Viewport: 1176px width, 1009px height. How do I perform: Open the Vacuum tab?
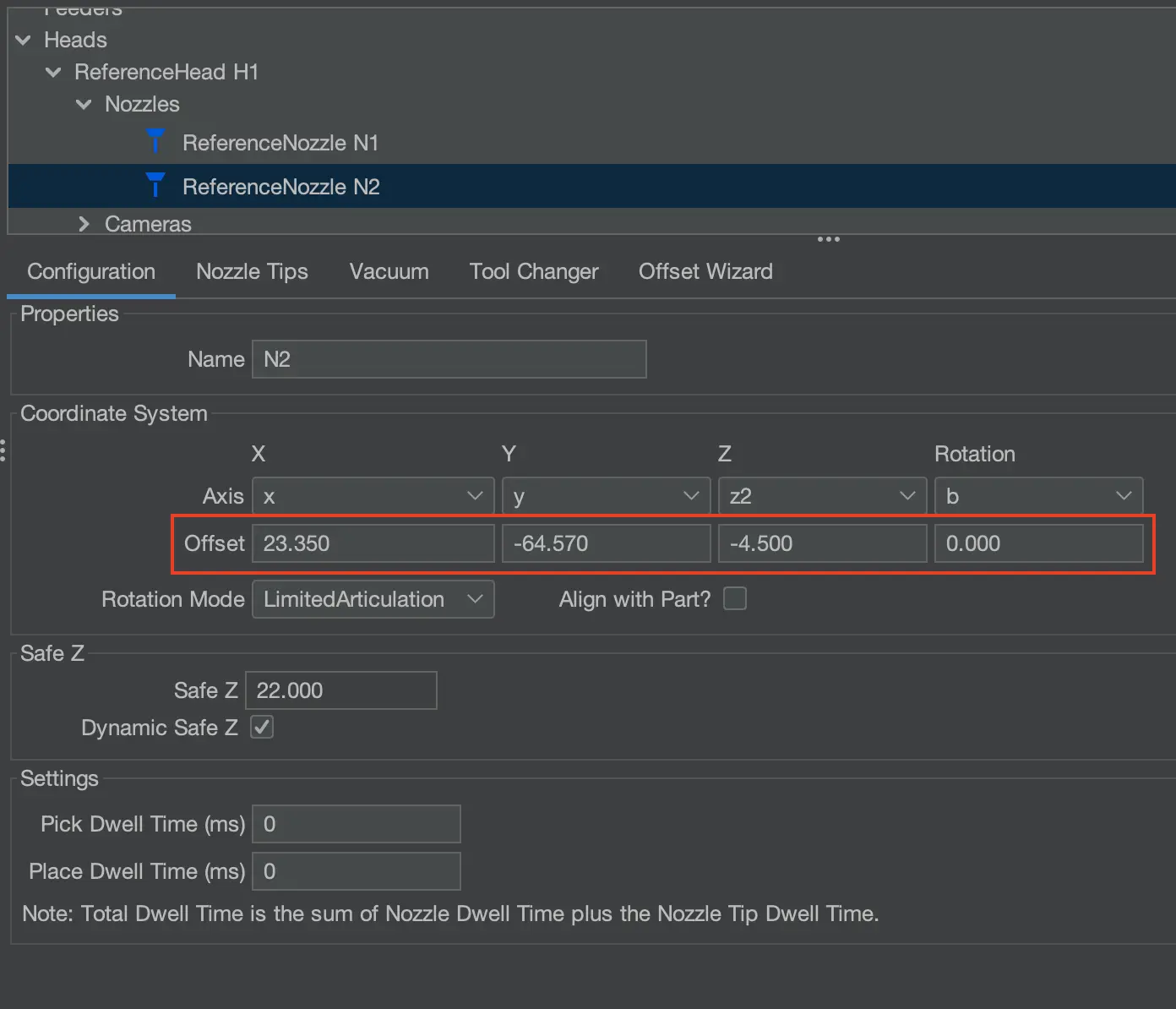point(389,271)
